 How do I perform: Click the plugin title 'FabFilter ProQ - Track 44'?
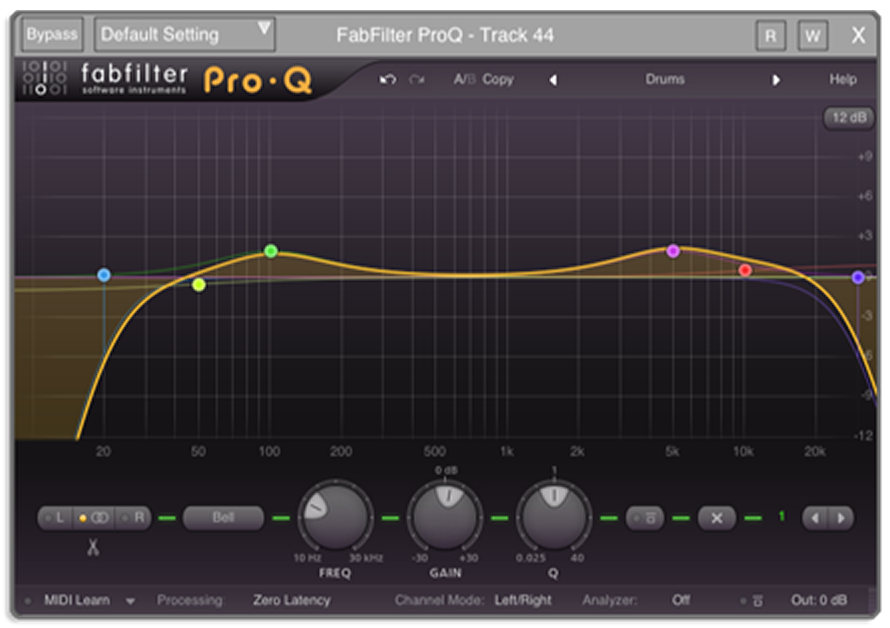click(445, 35)
